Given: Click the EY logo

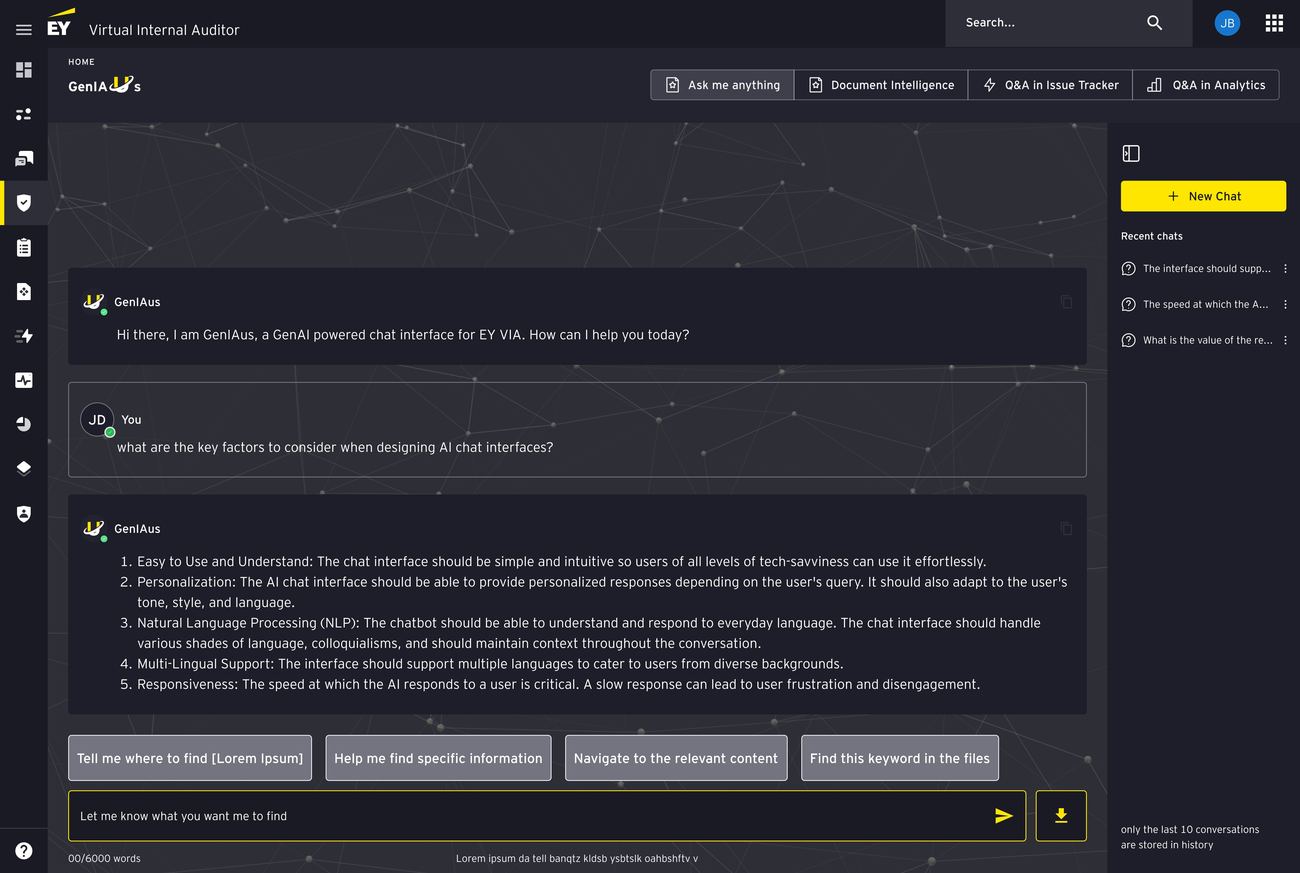Looking at the screenshot, I should [x=60, y=24].
